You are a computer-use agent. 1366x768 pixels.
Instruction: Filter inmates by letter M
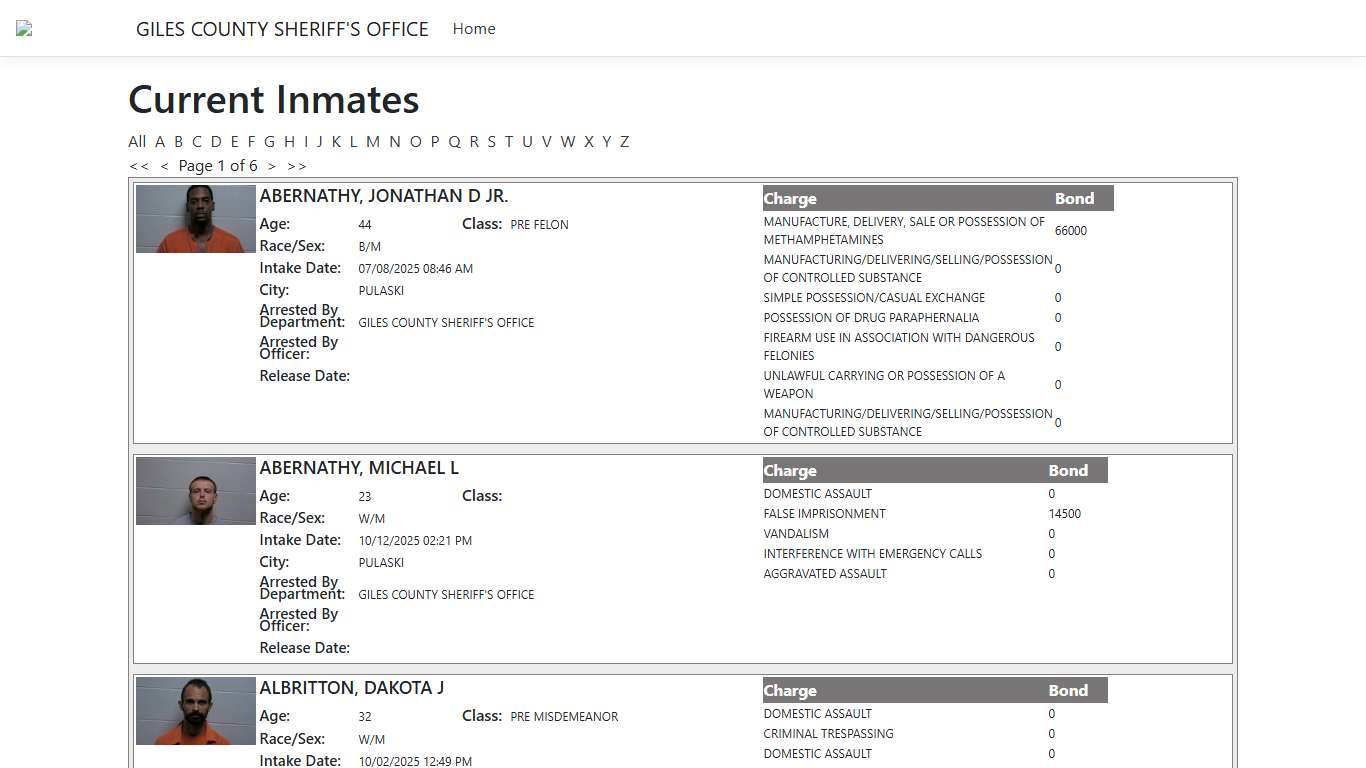(373, 141)
